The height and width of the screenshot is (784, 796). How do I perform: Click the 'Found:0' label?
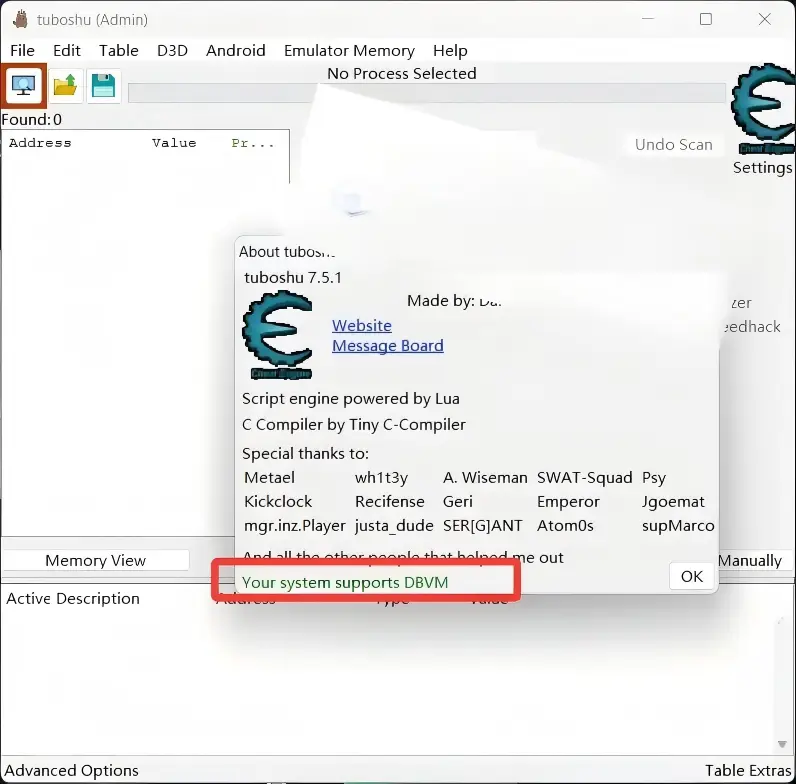point(31,120)
